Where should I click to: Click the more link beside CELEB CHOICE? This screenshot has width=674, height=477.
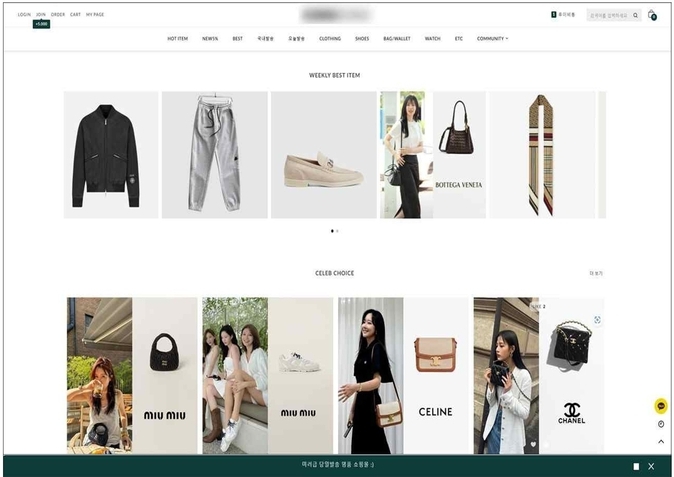tap(596, 273)
